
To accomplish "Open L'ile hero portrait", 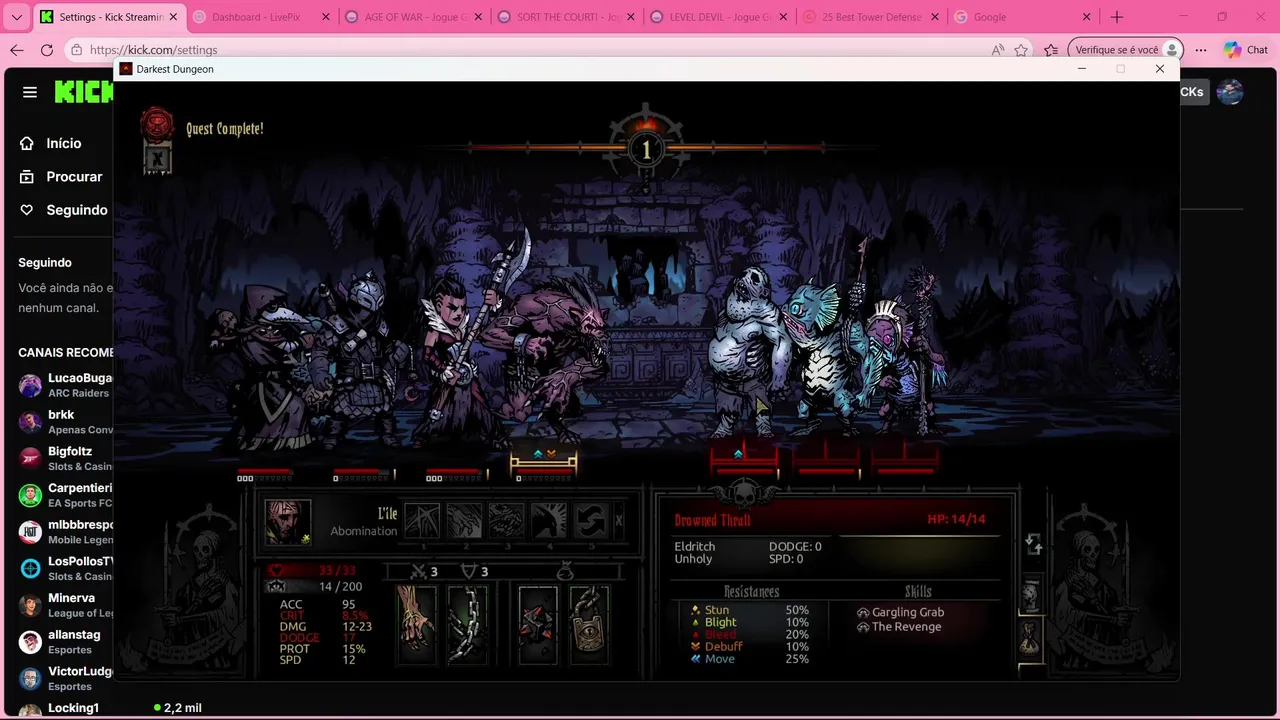I will click(288, 522).
